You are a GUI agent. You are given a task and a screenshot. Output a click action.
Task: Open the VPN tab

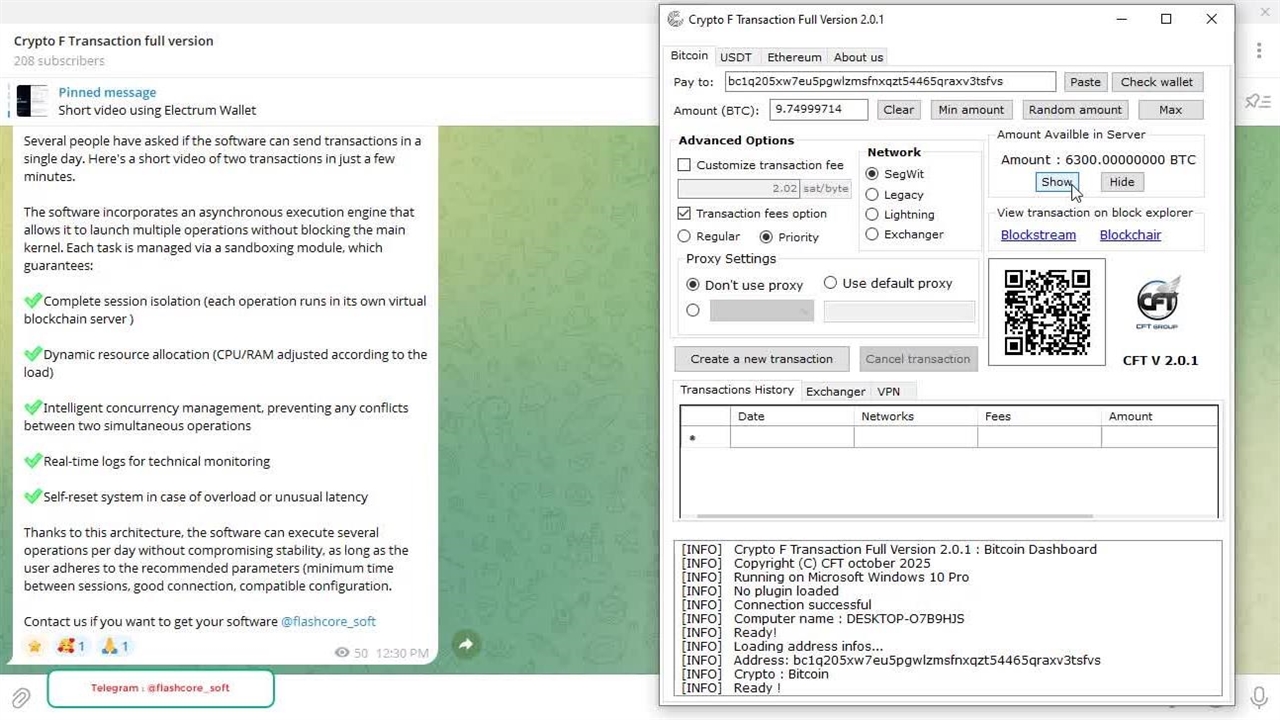[888, 391]
